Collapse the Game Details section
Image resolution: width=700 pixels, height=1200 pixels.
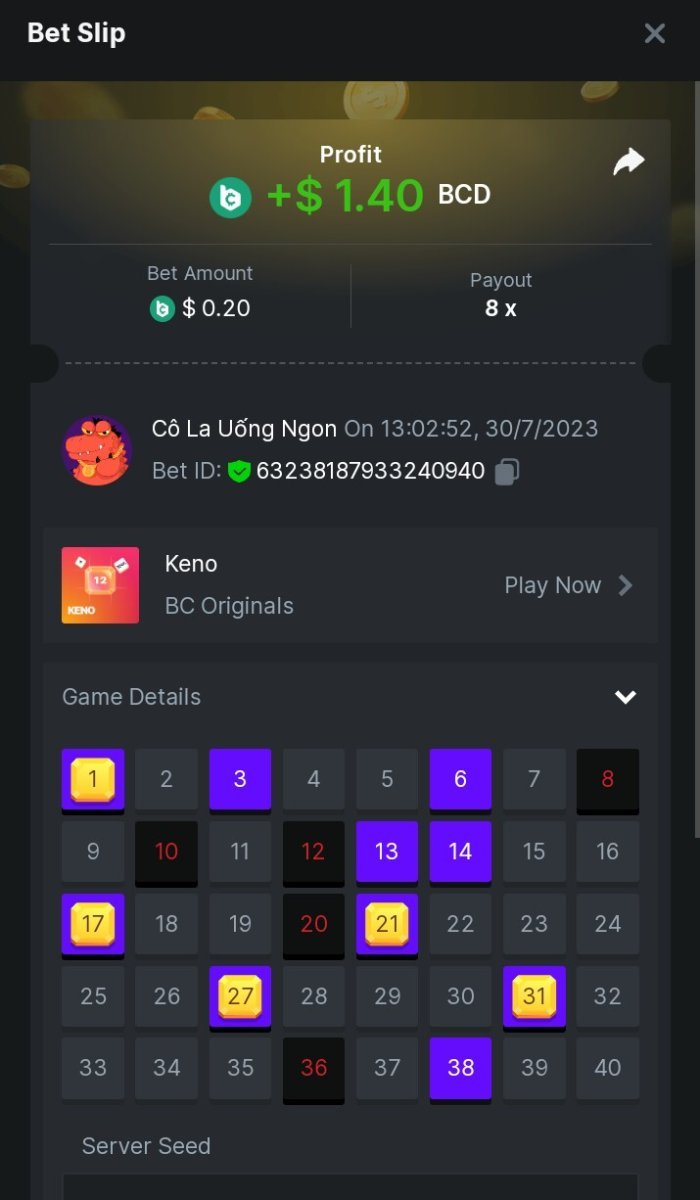pyautogui.click(x=625, y=697)
